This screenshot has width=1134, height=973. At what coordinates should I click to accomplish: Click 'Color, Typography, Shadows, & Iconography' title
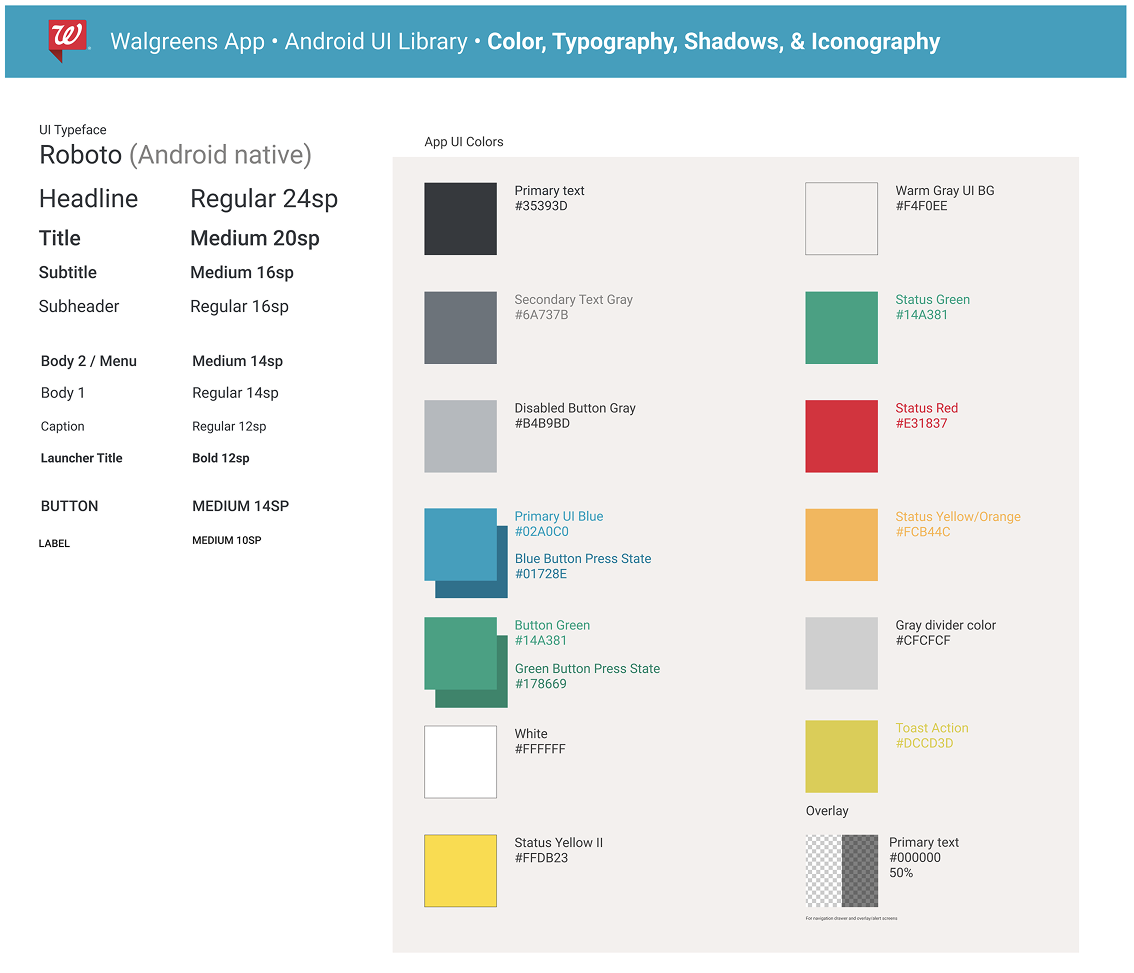point(713,42)
